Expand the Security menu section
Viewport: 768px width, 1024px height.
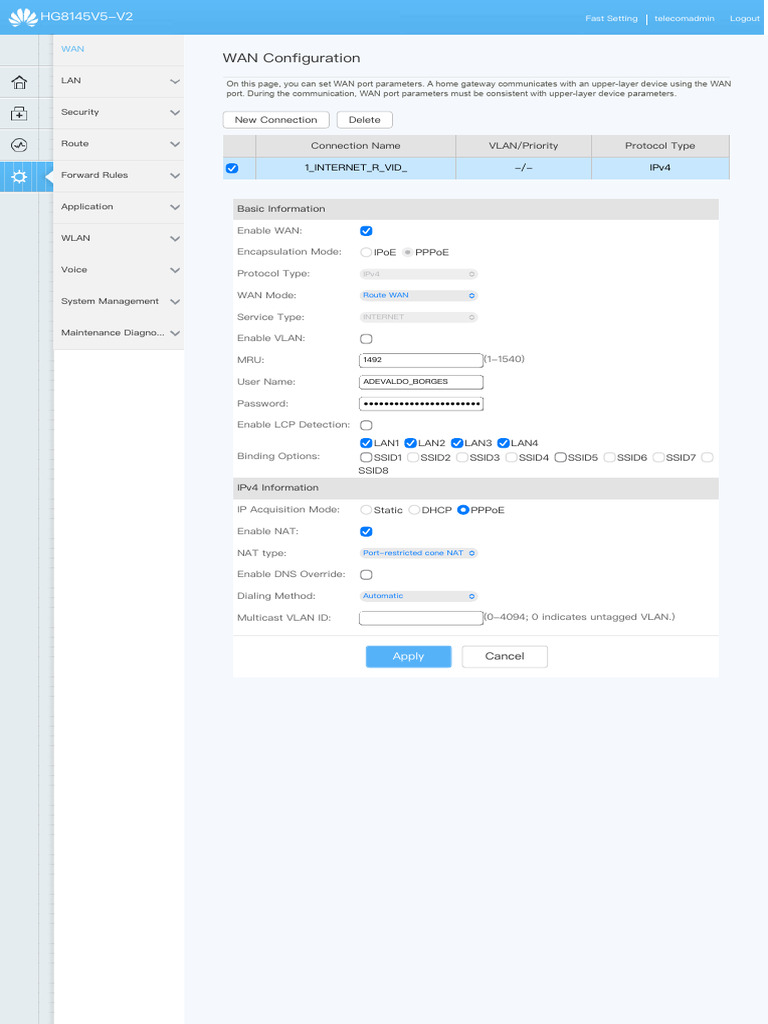118,112
